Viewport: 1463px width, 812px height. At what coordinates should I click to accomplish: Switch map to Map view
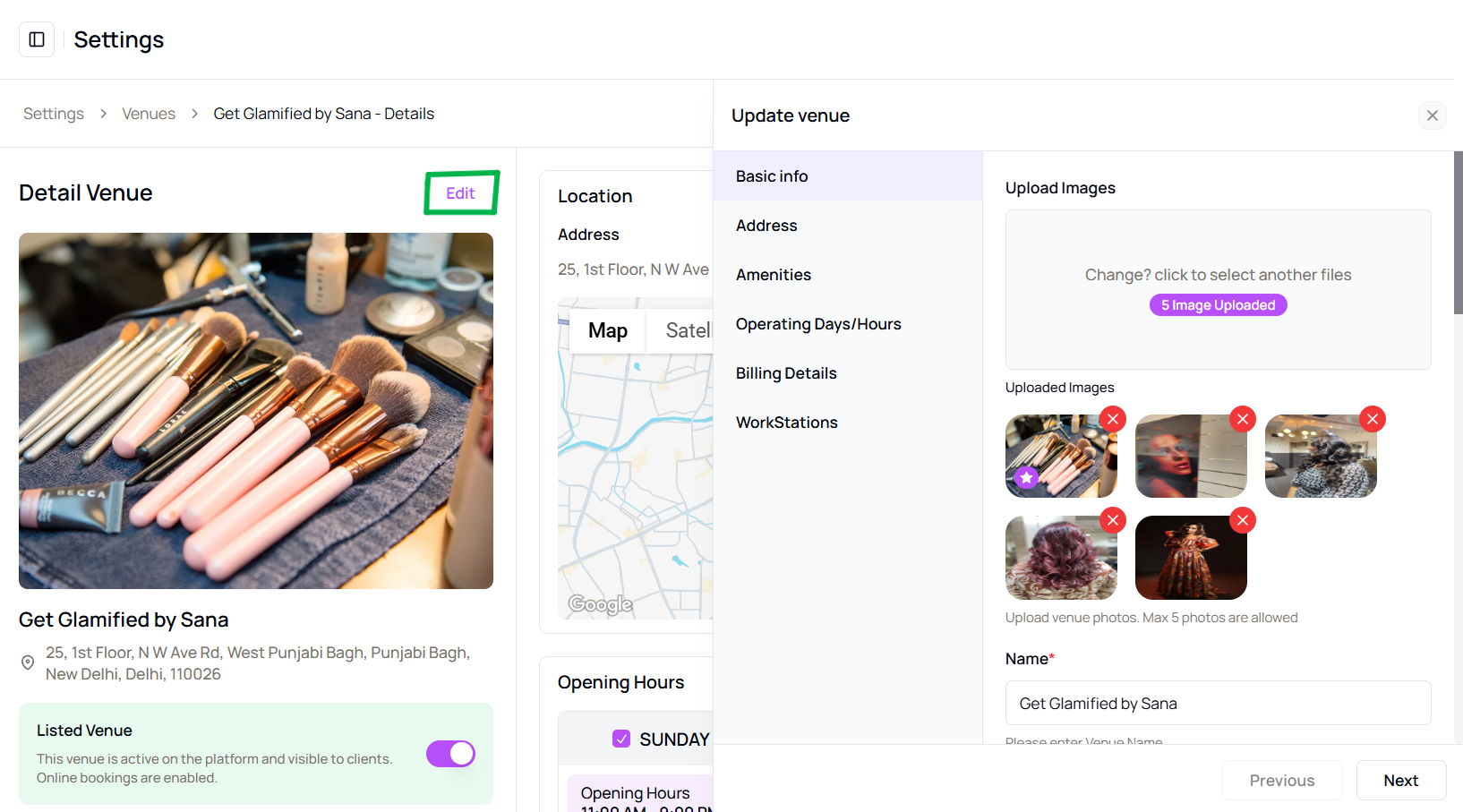pos(608,330)
